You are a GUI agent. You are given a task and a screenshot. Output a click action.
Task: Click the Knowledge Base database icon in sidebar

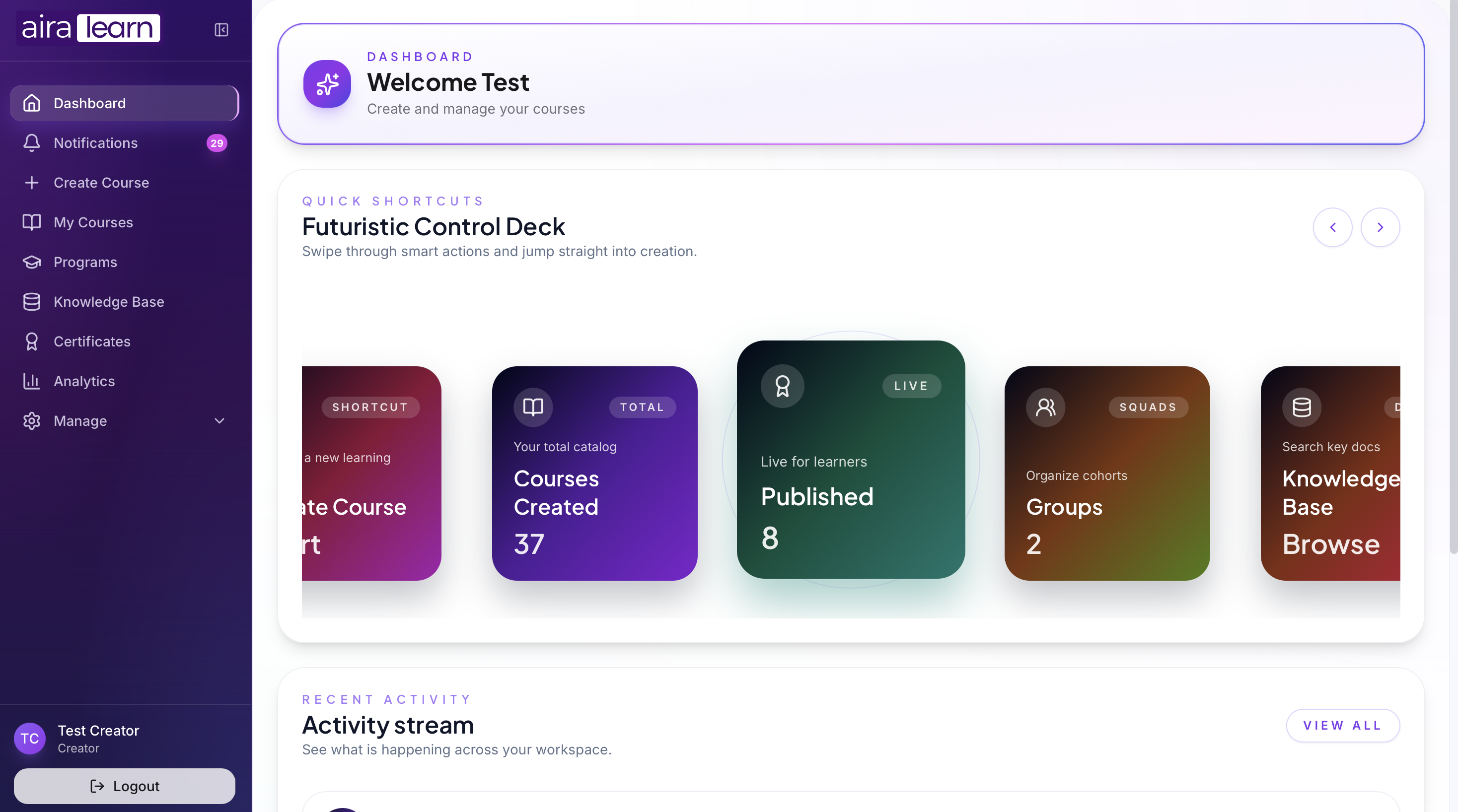pos(32,302)
